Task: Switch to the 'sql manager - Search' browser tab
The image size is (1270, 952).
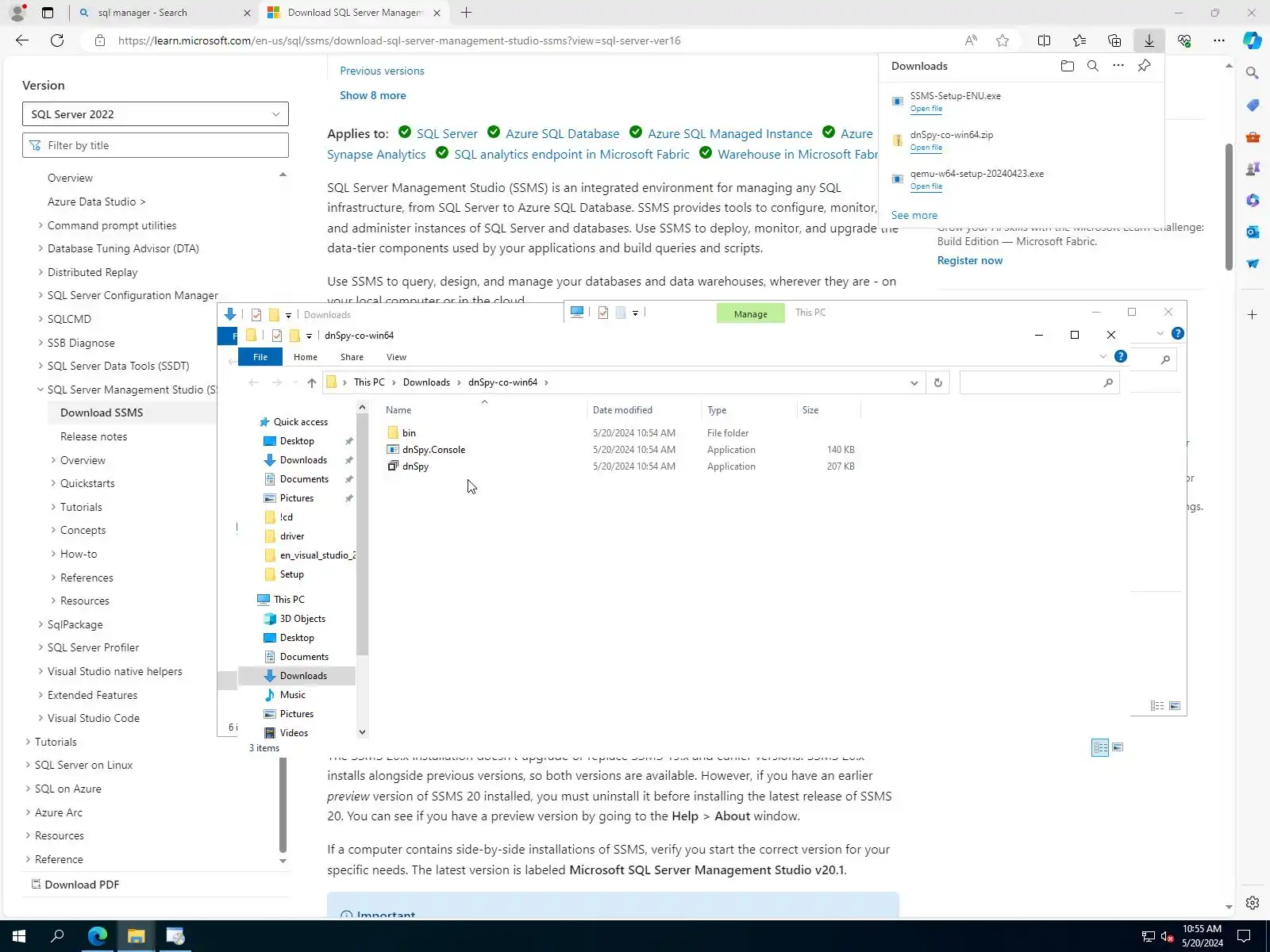Action: pos(165,13)
